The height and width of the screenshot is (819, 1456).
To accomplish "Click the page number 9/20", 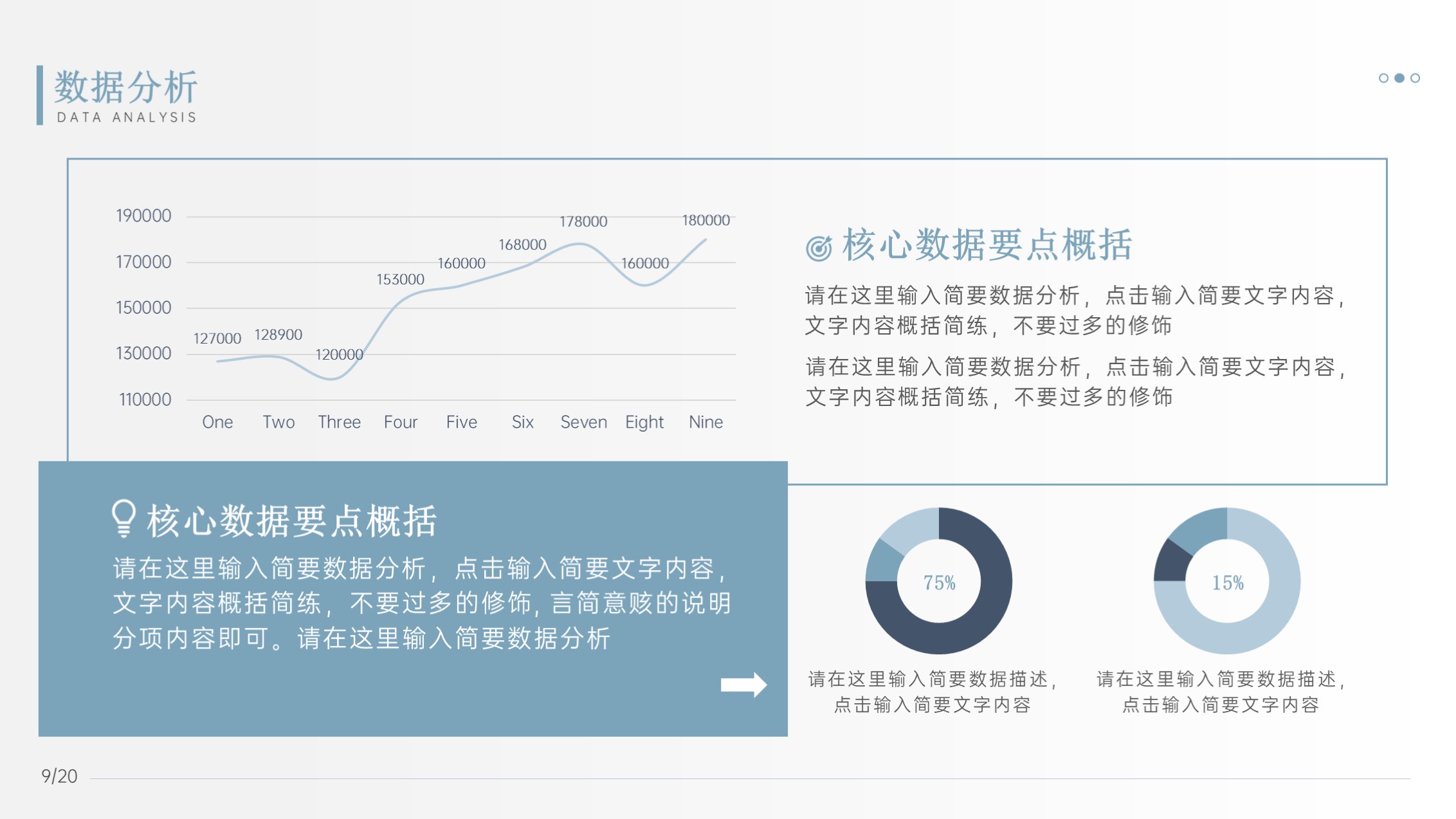I will tap(59, 776).
